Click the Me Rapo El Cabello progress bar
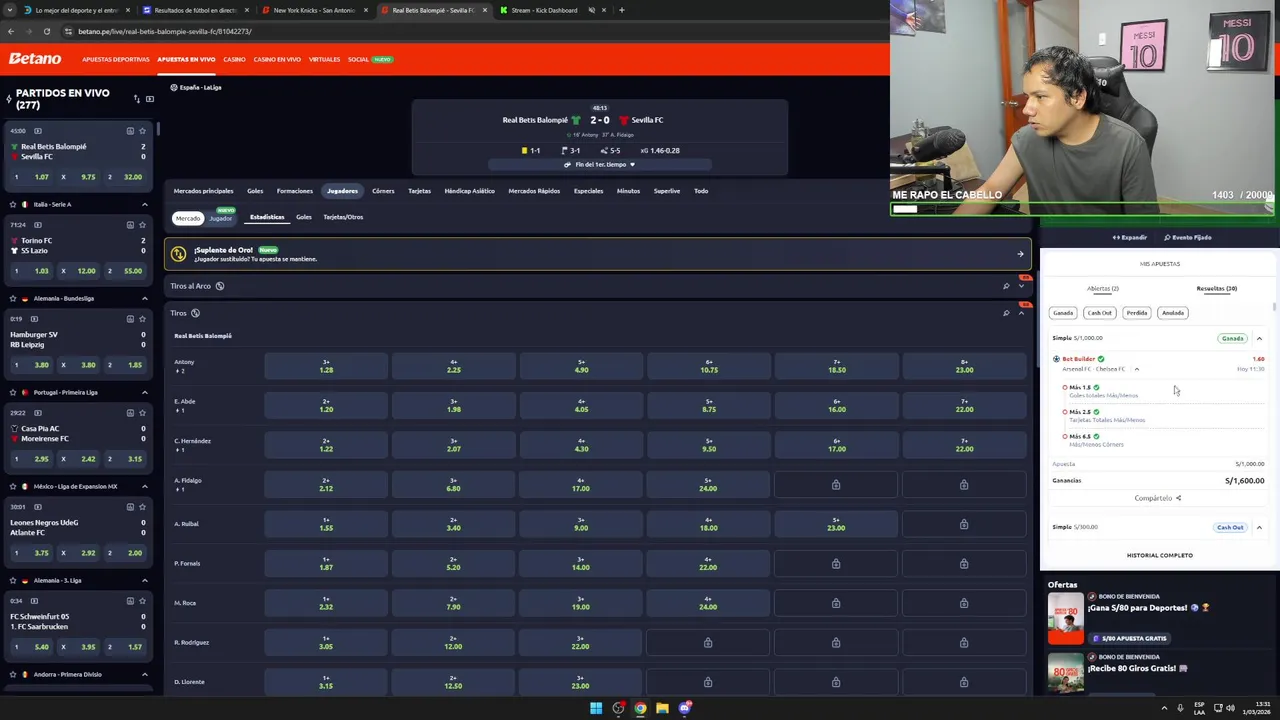Screen dimensions: 1280x720 (1082, 209)
